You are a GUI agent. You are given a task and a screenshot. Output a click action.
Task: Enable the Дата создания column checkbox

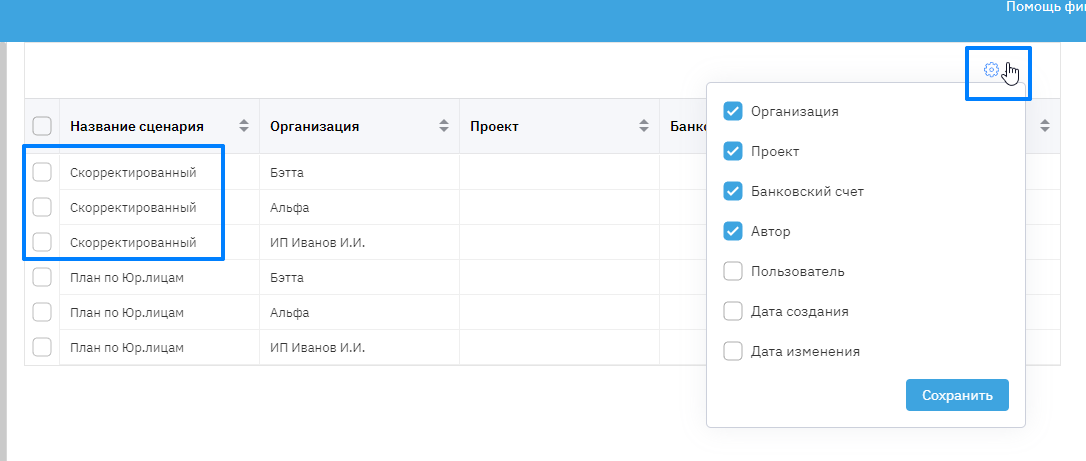point(733,311)
